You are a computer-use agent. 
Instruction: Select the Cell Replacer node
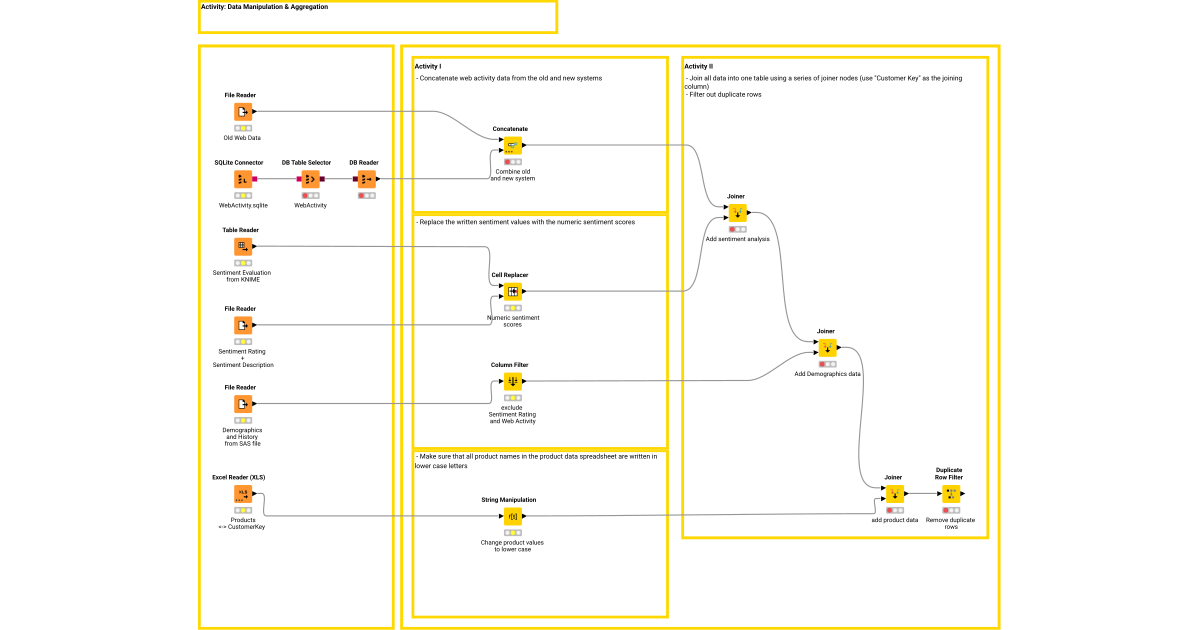coord(512,291)
